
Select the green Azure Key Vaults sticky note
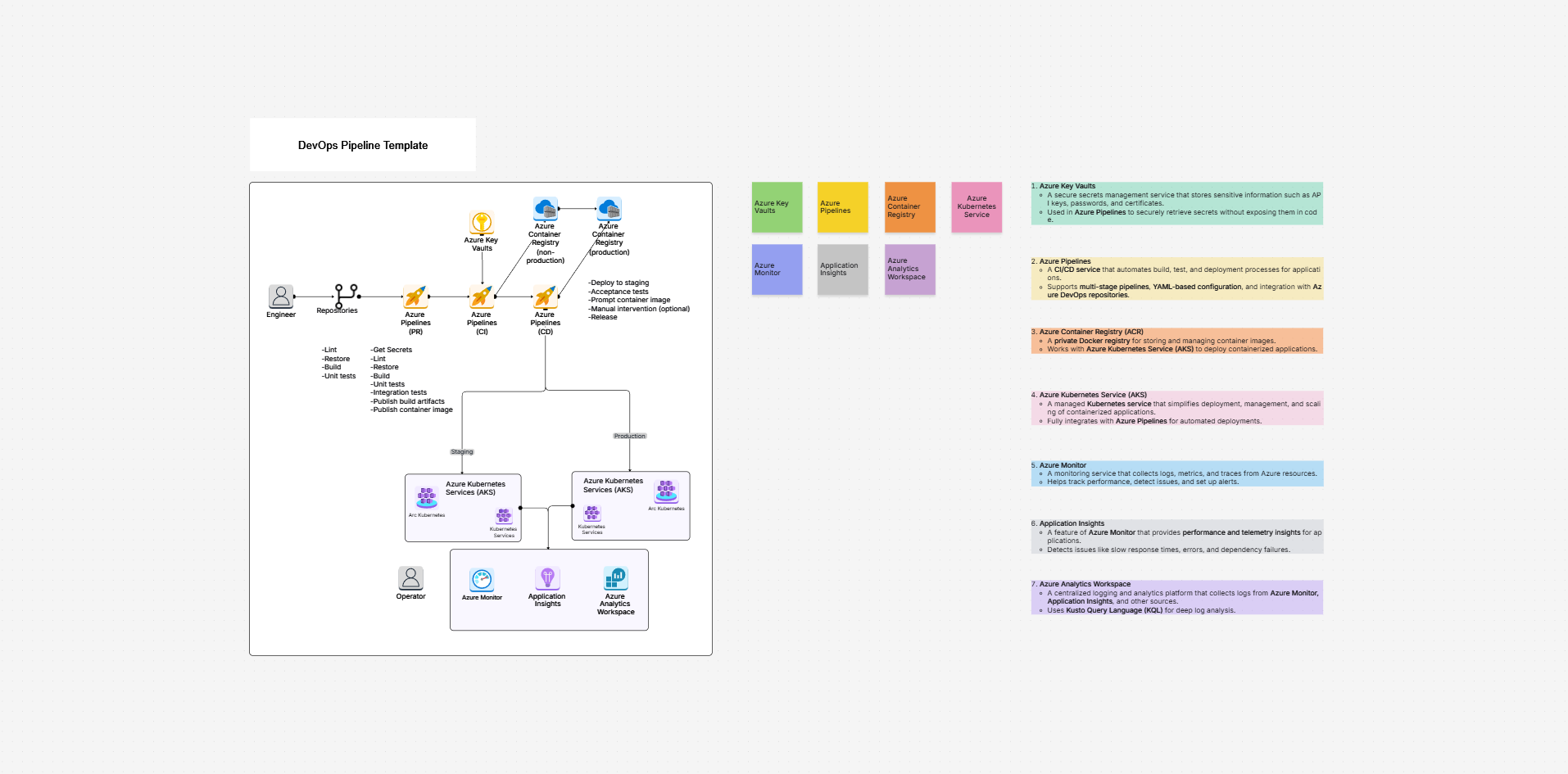[777, 207]
